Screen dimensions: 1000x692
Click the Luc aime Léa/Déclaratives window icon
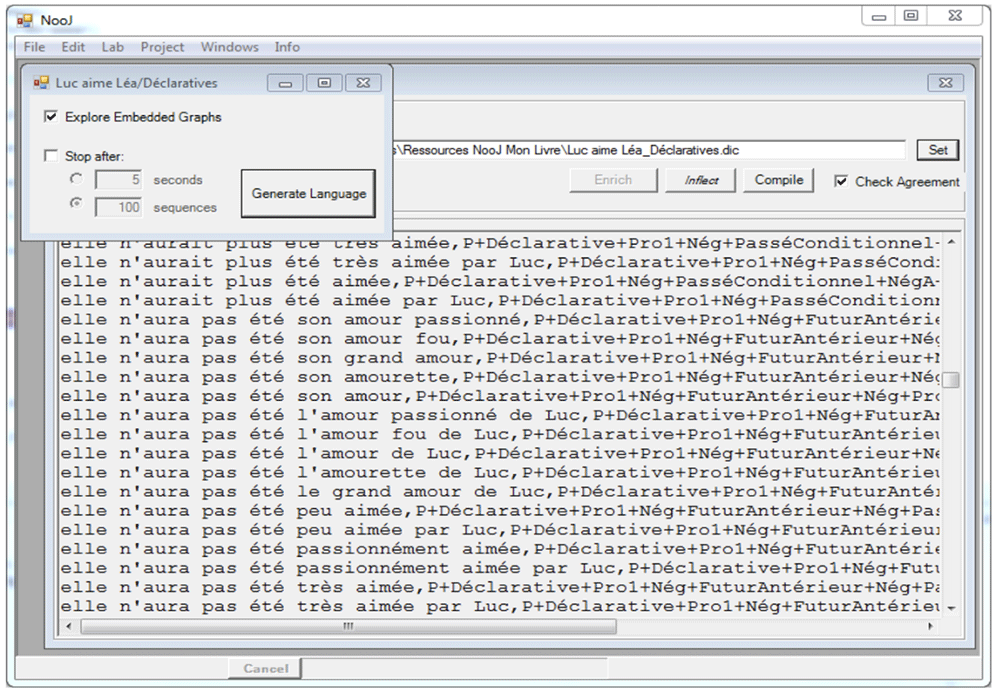41,83
